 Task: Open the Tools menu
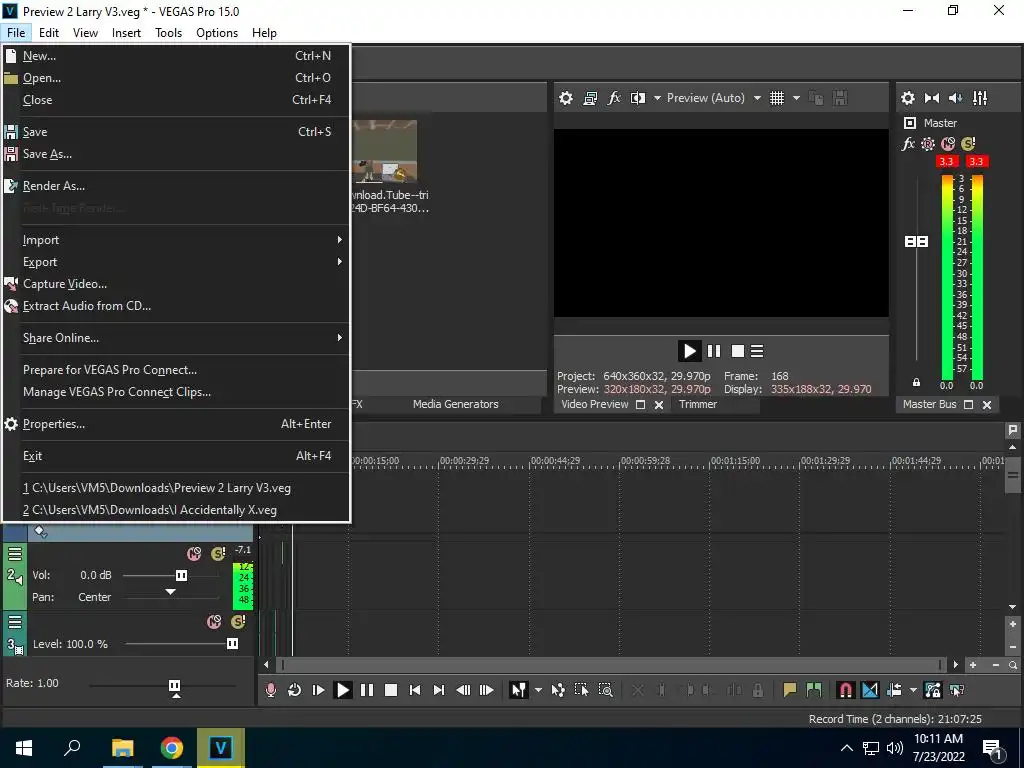pos(168,33)
